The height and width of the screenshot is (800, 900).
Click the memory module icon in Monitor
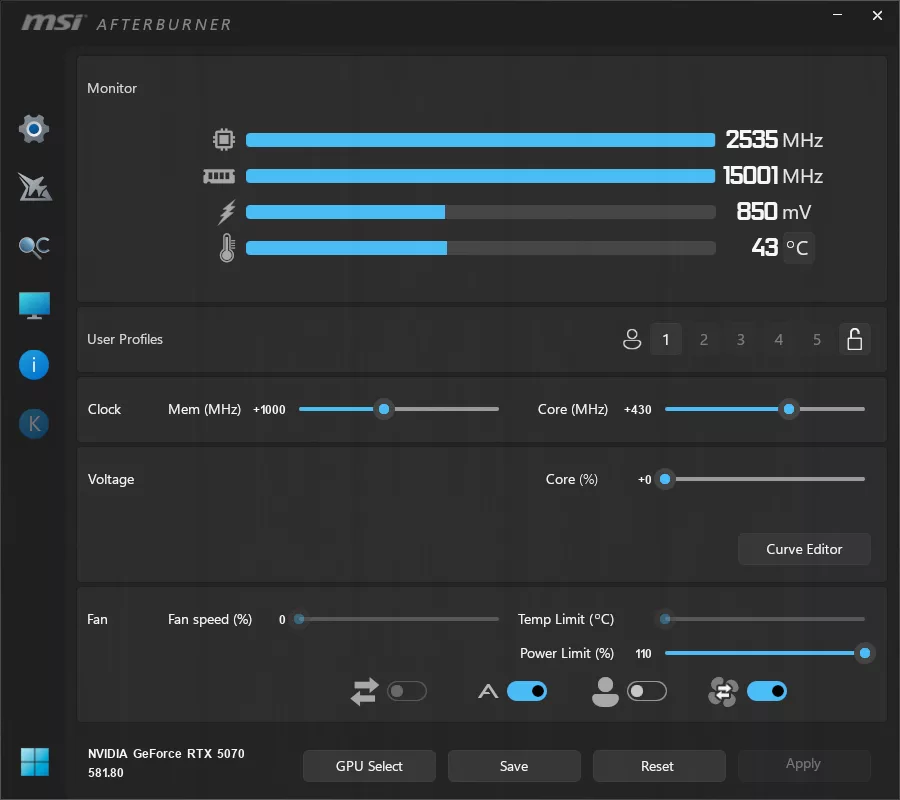point(220,176)
